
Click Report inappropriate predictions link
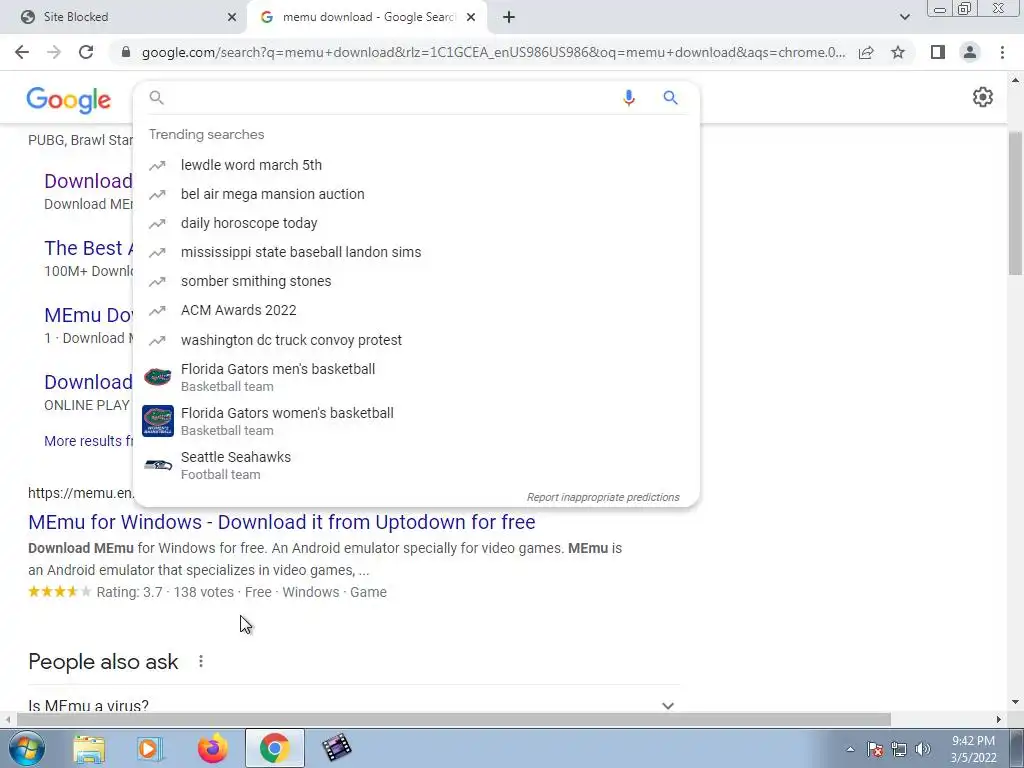(603, 497)
